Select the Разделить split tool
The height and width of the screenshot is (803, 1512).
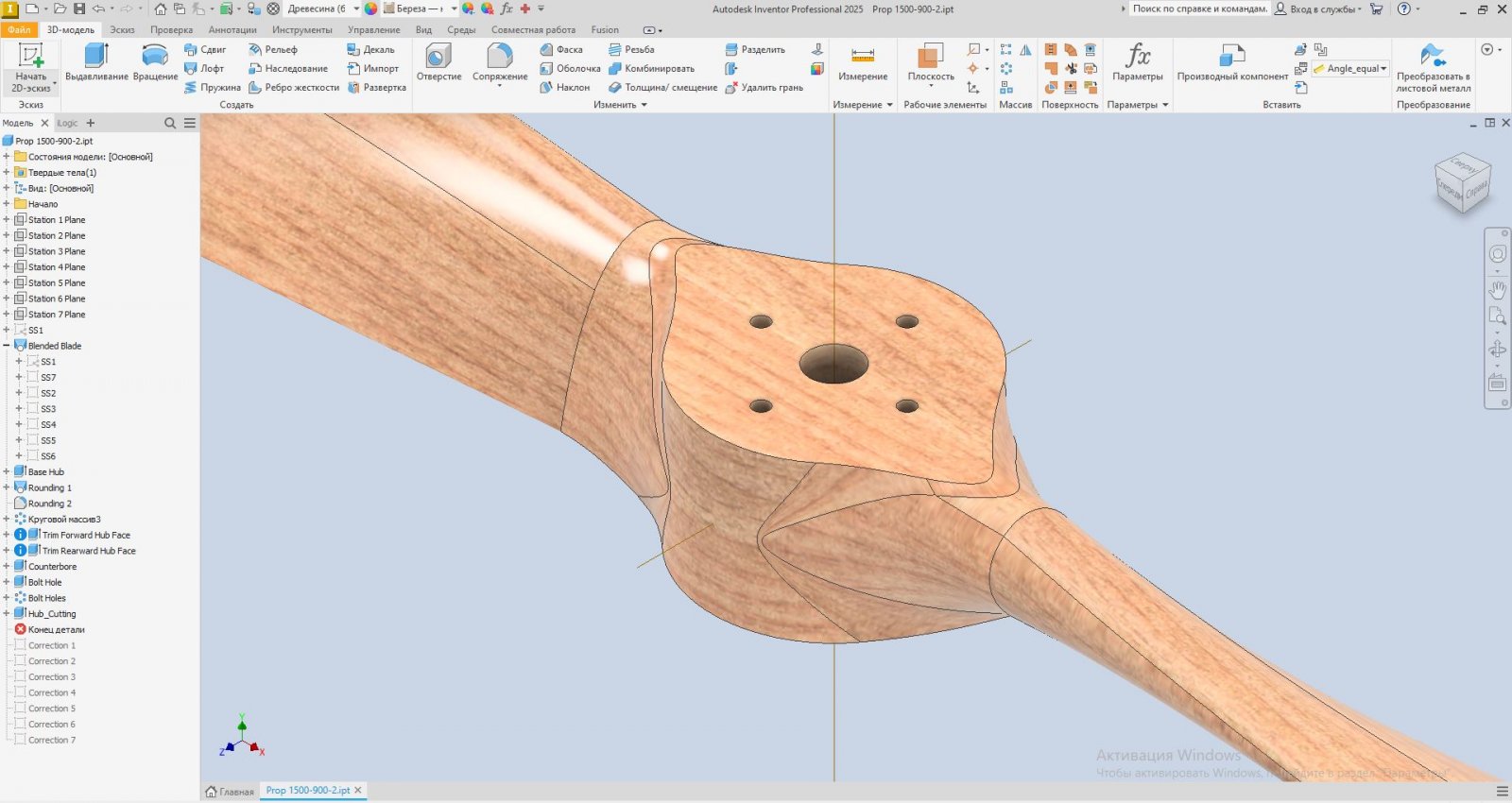pyautogui.click(x=755, y=49)
